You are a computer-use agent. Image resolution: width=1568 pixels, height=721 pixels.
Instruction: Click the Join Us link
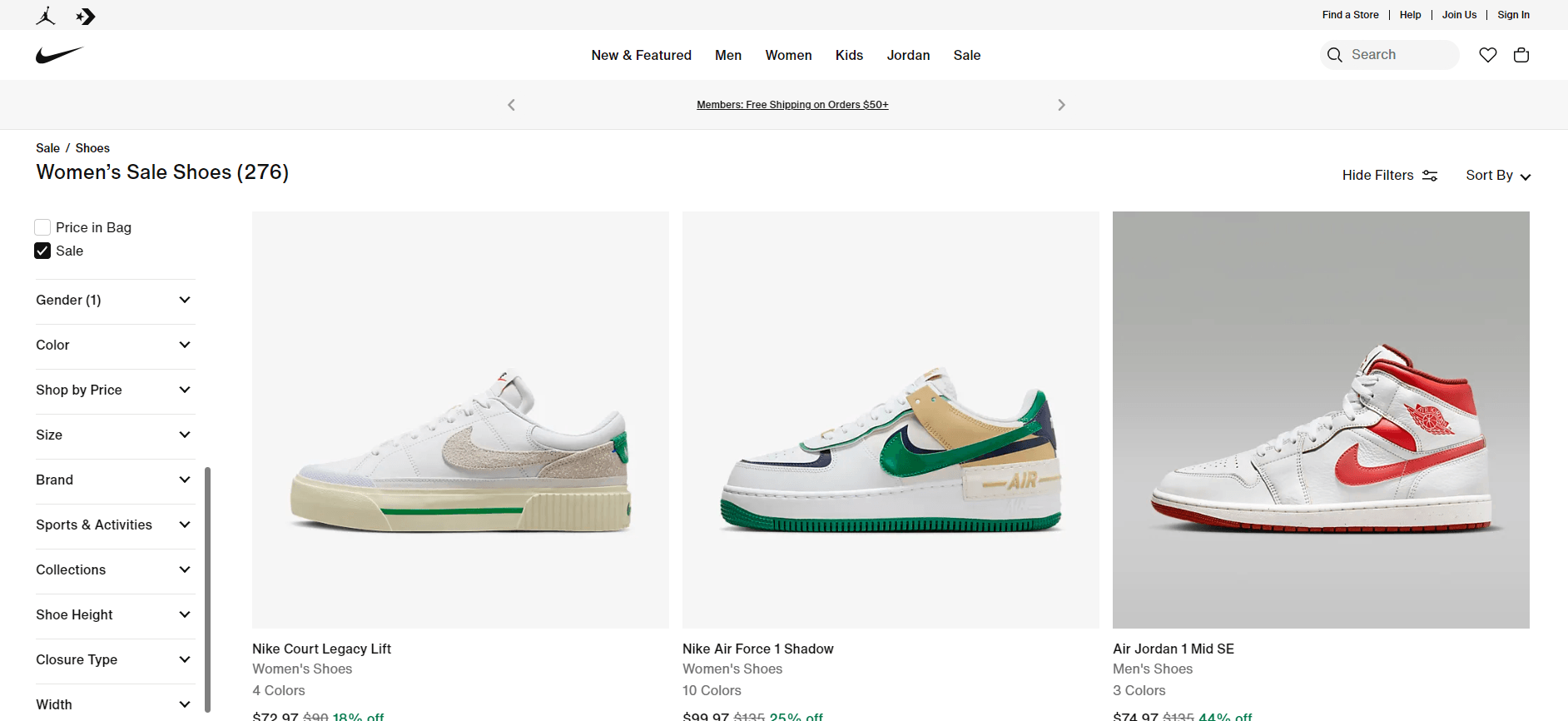tap(1459, 15)
